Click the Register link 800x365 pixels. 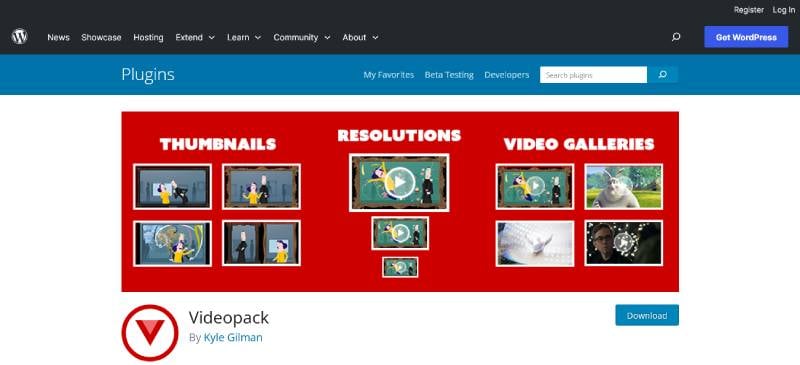point(748,10)
